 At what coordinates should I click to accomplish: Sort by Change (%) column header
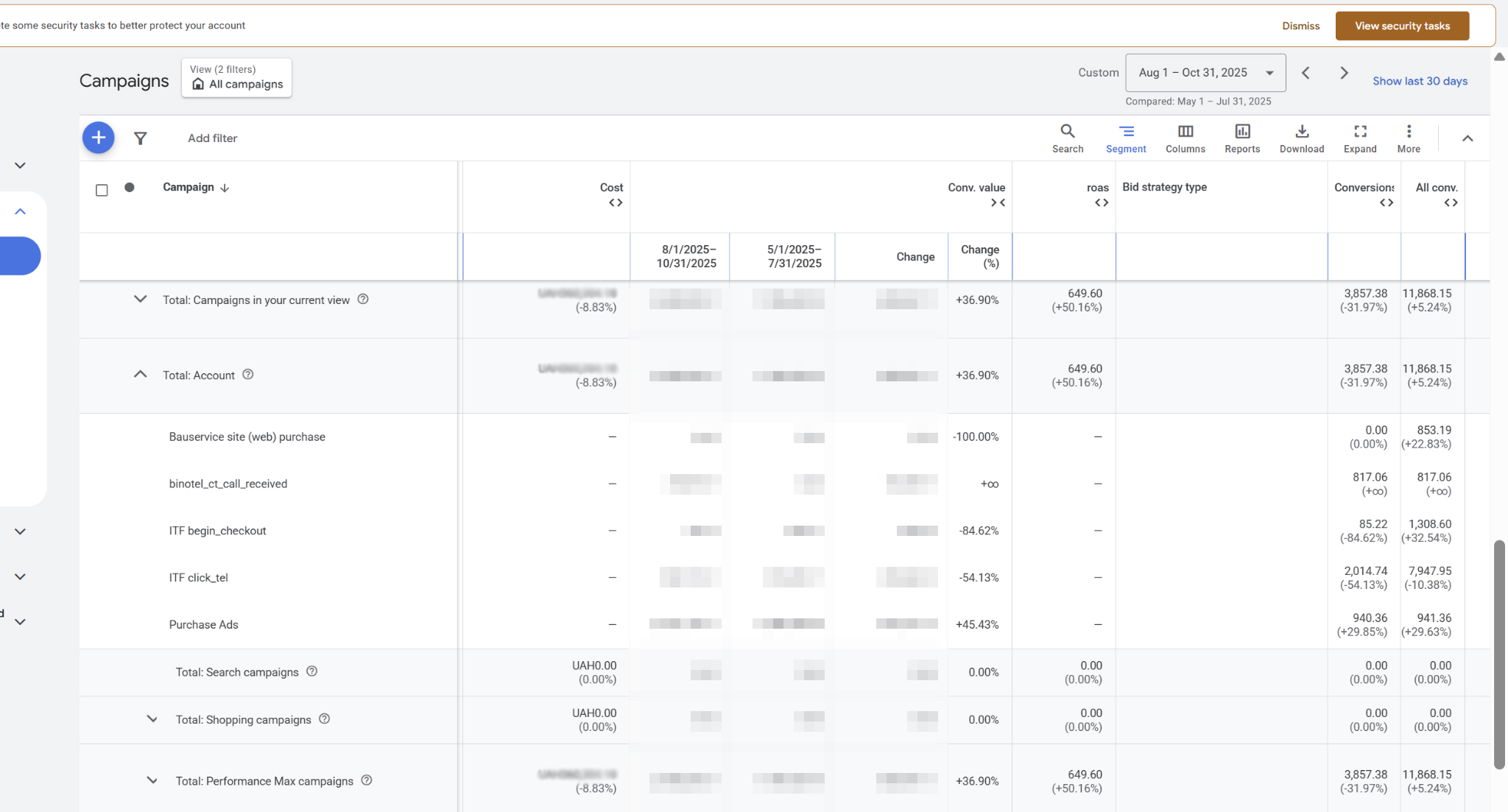point(980,256)
